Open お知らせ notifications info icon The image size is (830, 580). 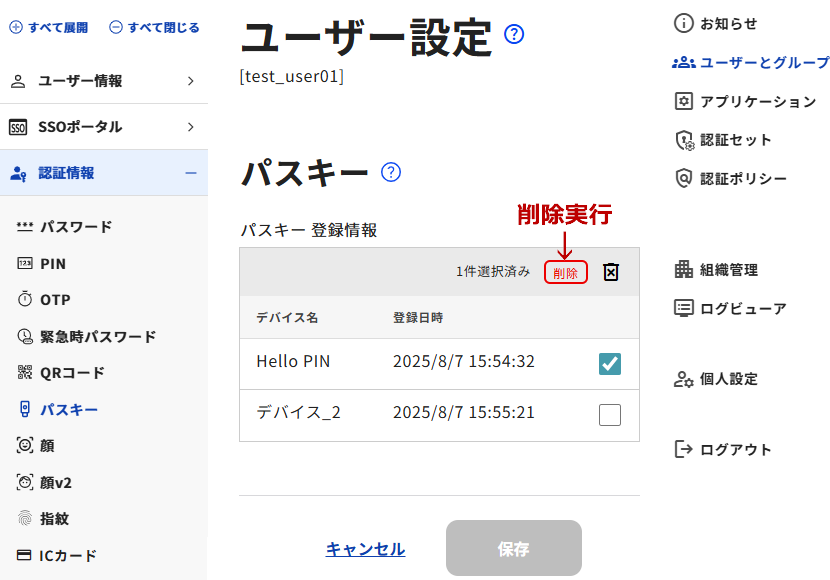click(x=683, y=23)
